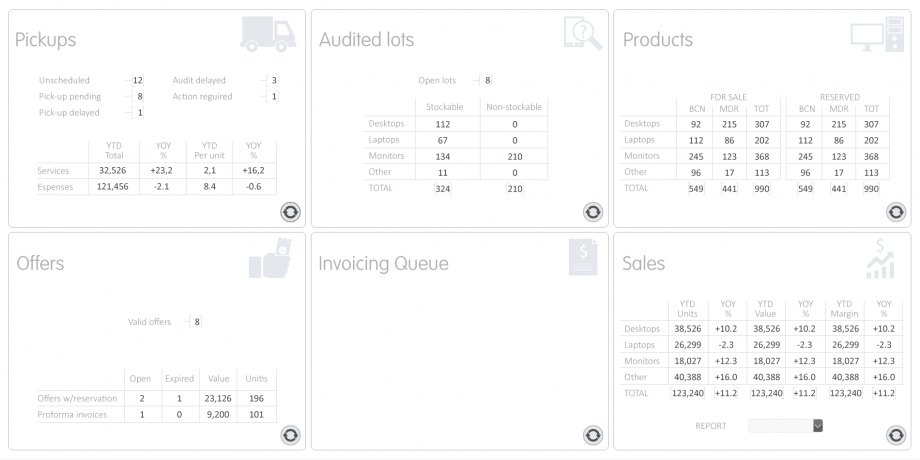
Task: Click the Pickups truck icon
Action: [x=268, y=35]
